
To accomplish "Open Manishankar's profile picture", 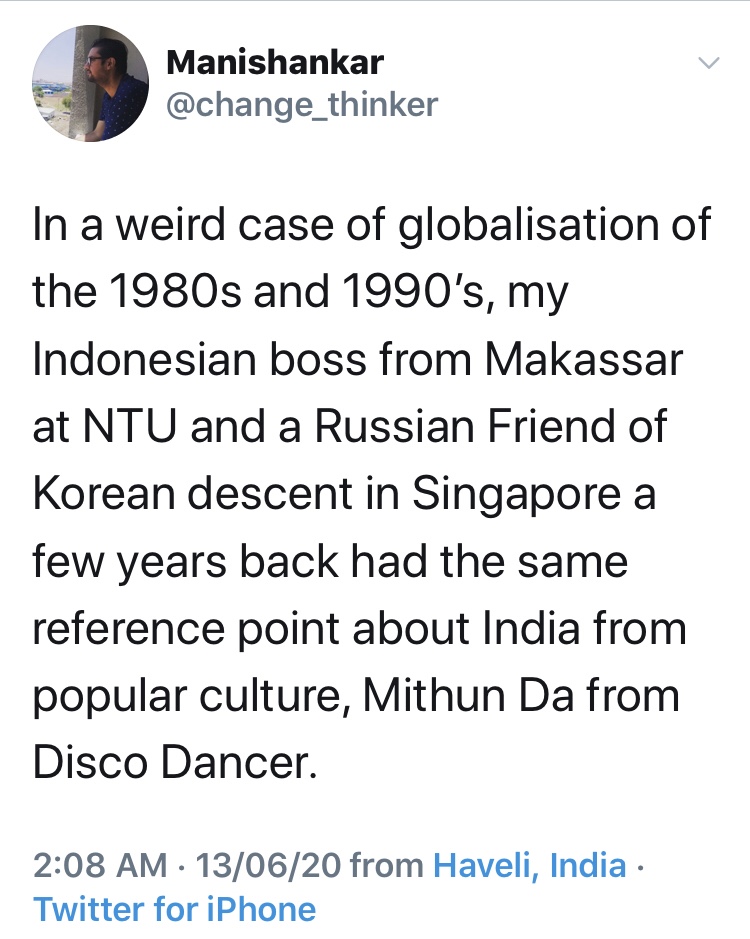I will 92,82.
